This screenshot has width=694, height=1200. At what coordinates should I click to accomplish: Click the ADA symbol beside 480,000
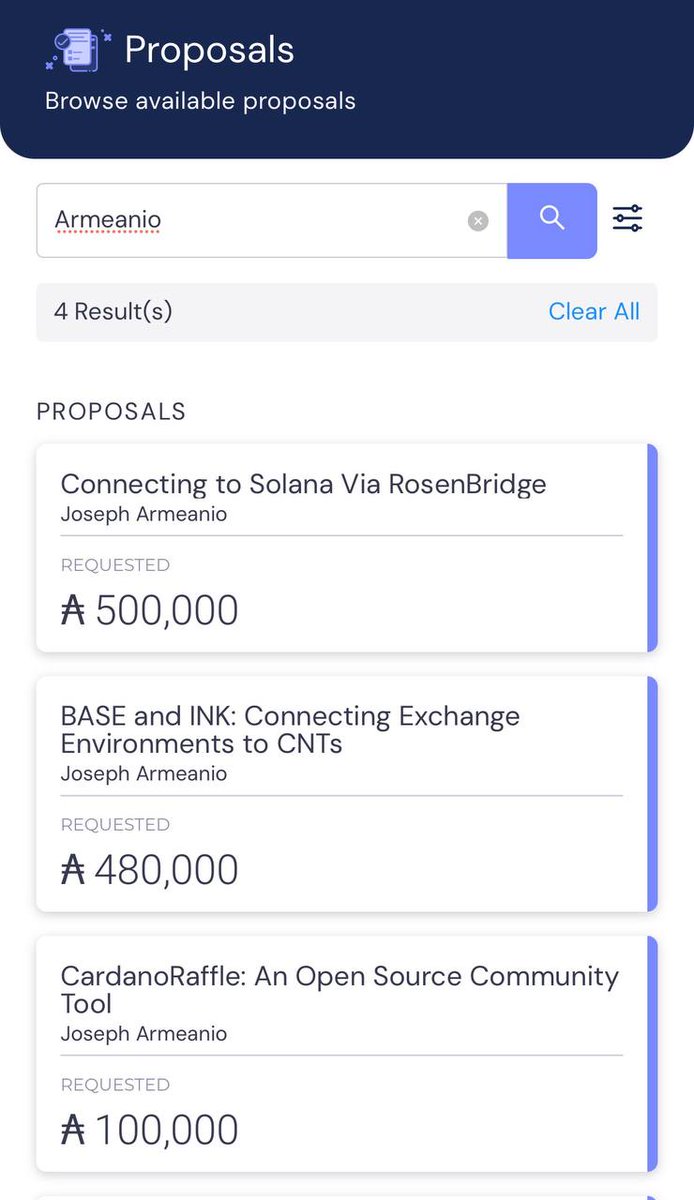[73, 871]
